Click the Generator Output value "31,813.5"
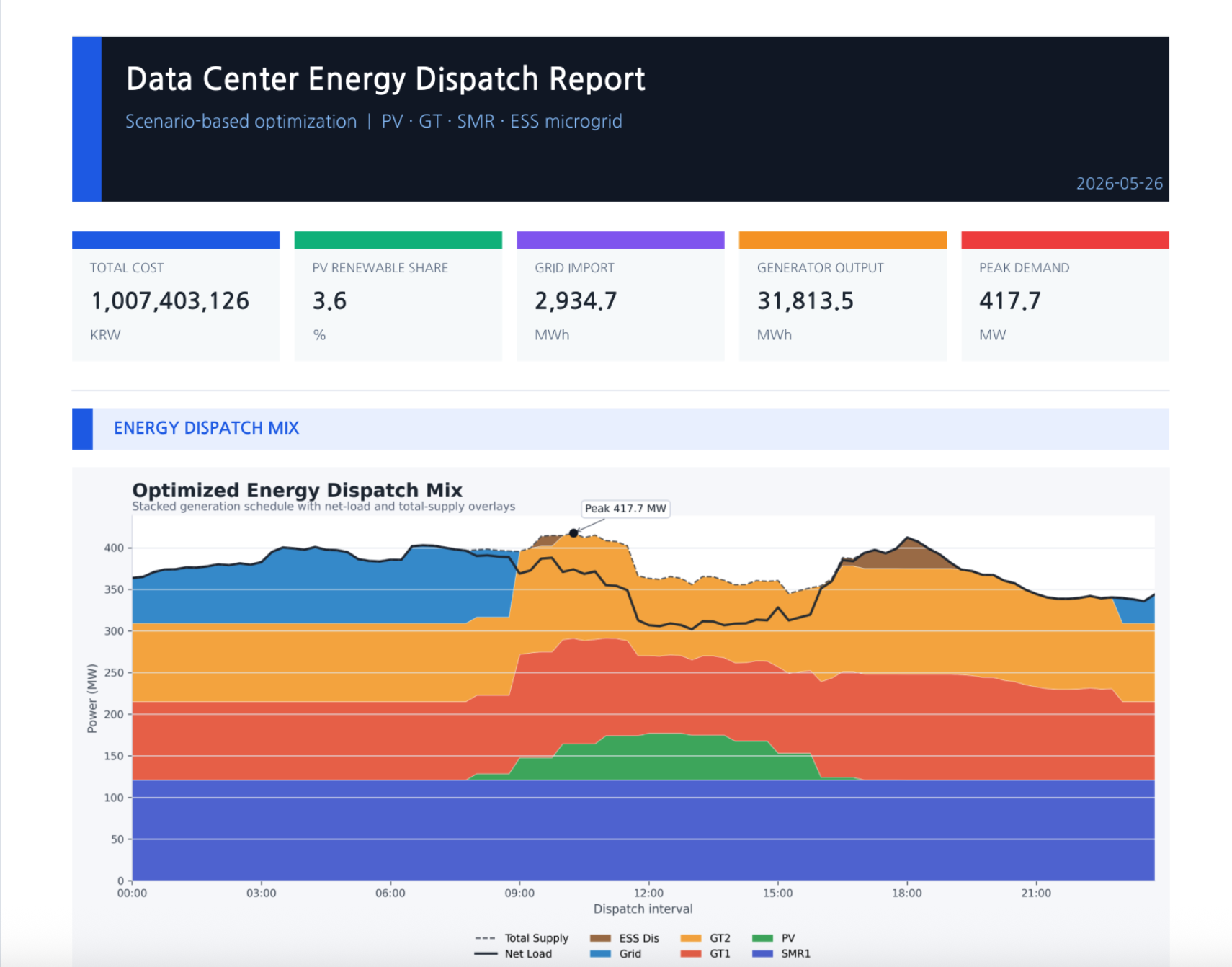 805,301
